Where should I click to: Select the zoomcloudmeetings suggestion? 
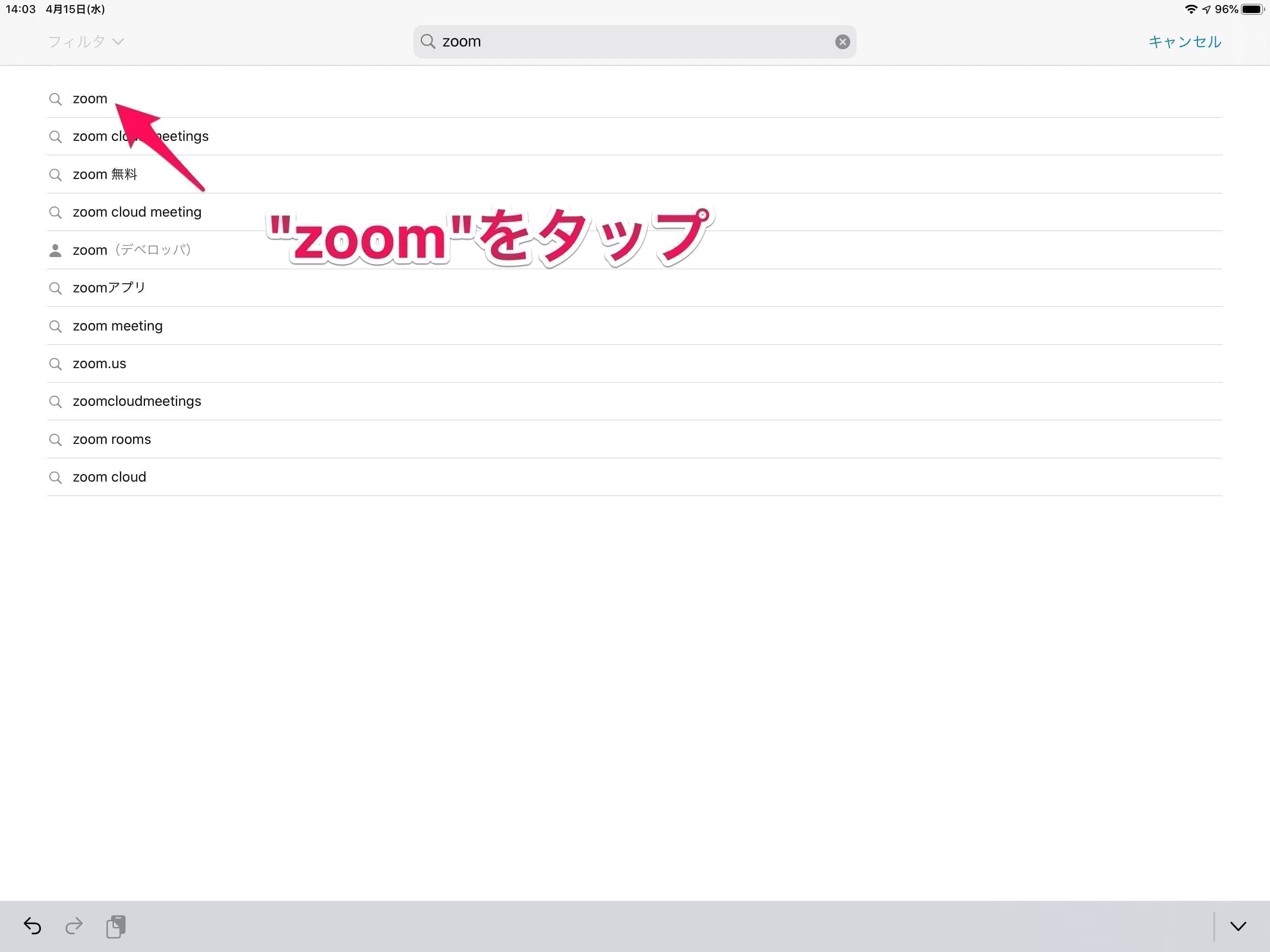coord(136,401)
